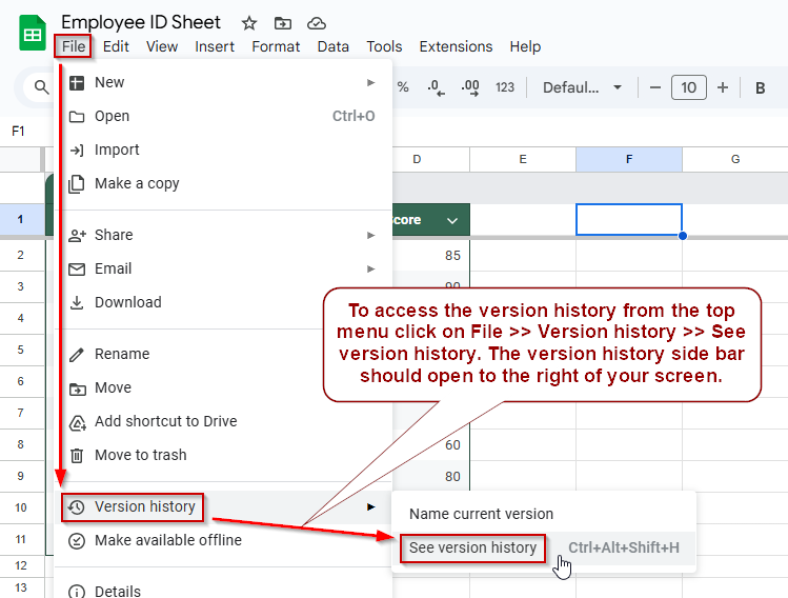Select column E header
The width and height of the screenshot is (788, 598).
[522, 159]
